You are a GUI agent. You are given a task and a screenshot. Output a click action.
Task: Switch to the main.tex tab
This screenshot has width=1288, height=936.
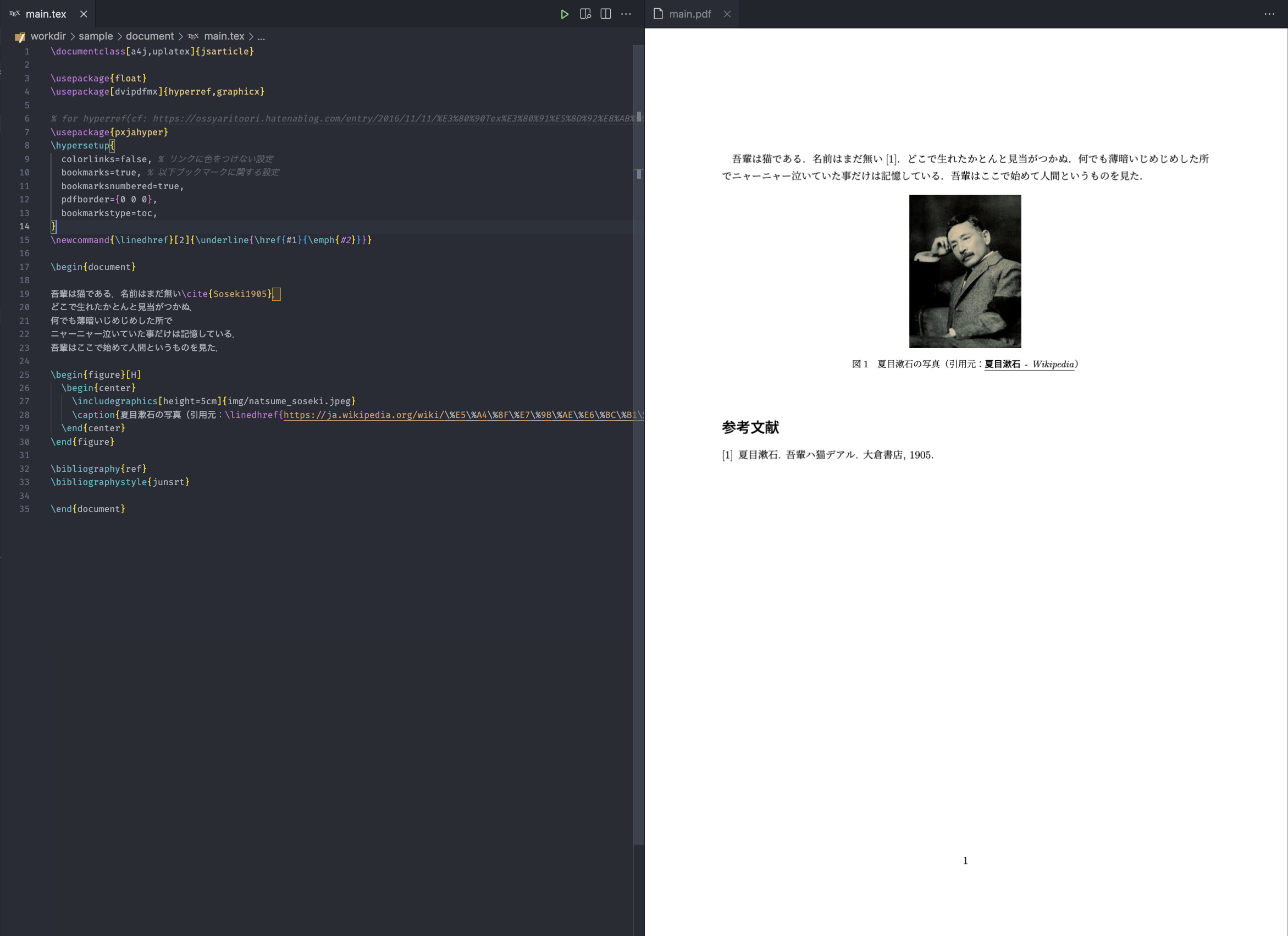coord(46,14)
